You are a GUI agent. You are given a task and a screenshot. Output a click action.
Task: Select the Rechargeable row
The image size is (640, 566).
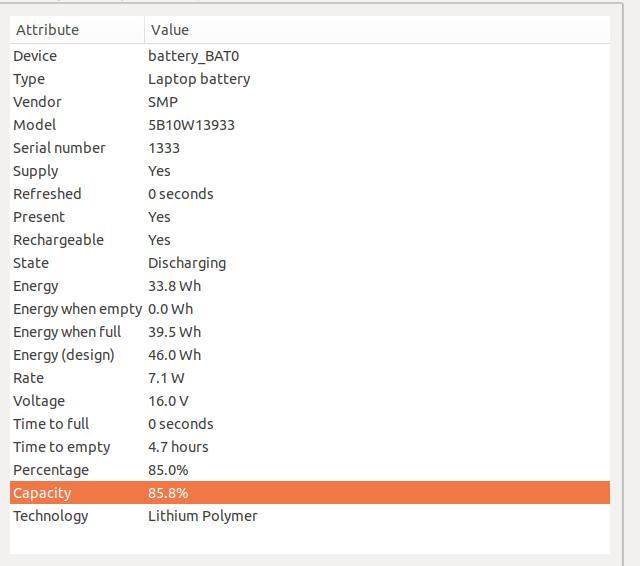(x=310, y=240)
